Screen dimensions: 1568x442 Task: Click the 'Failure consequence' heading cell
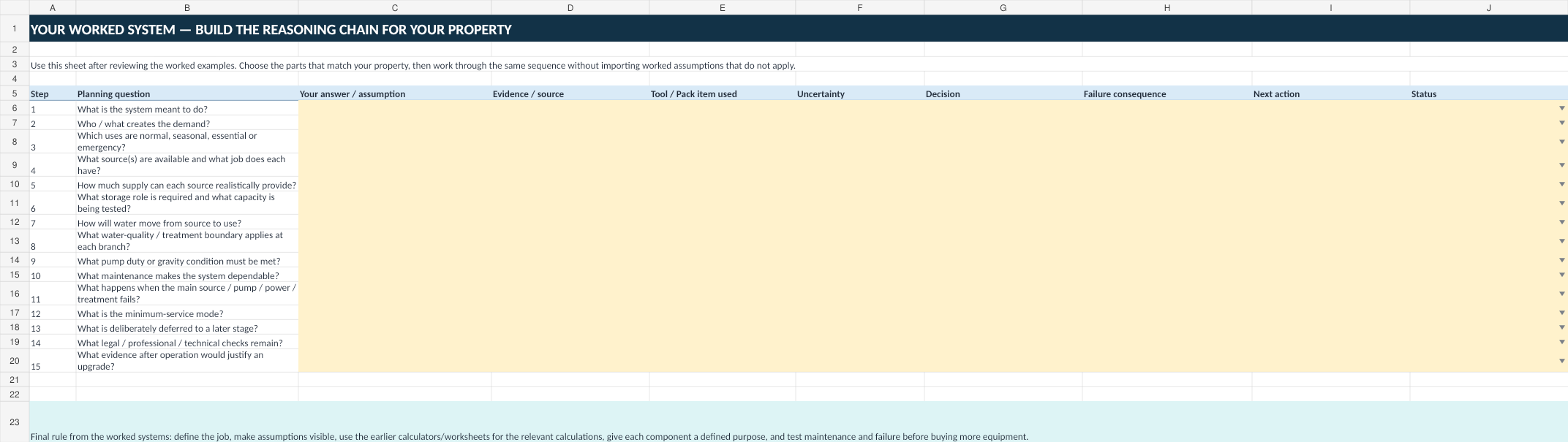click(1167, 94)
